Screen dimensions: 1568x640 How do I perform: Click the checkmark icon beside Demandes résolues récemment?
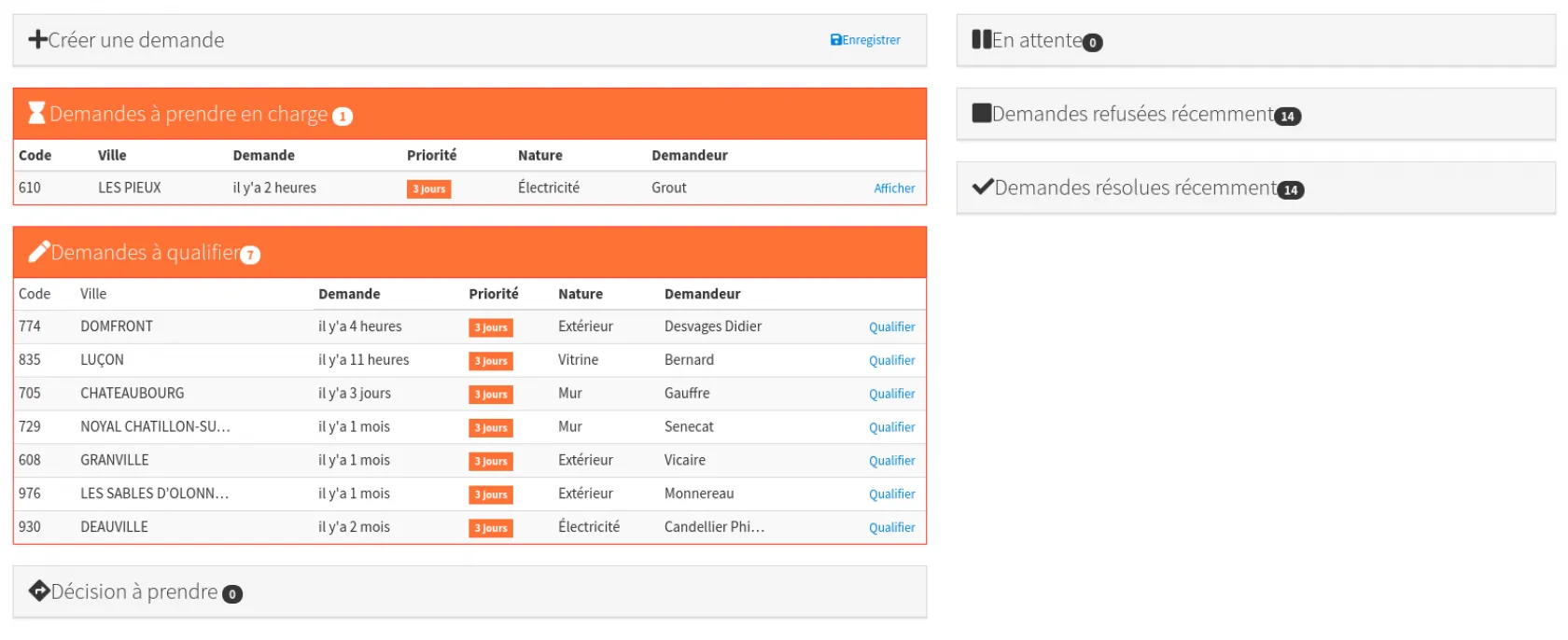pos(982,187)
